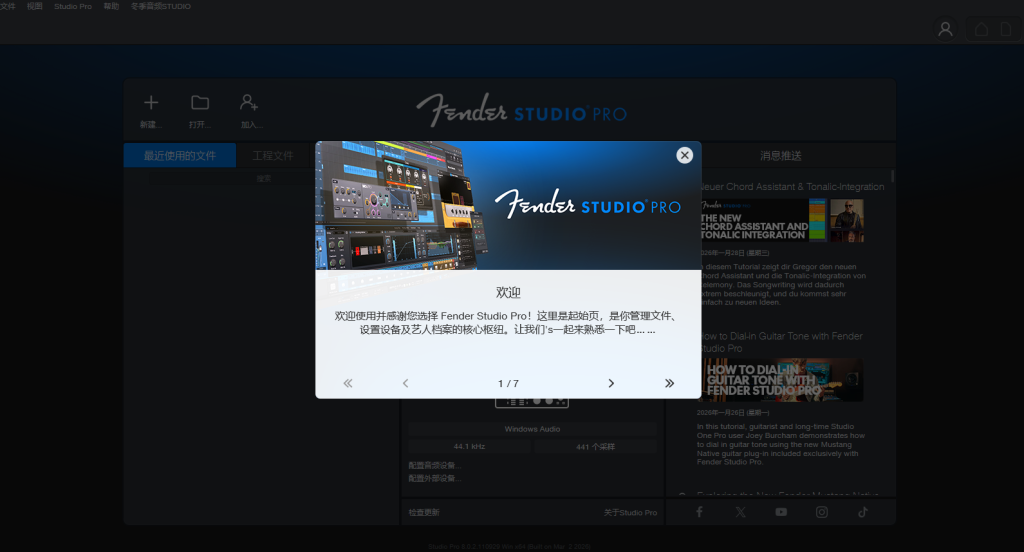Open the 冬季音频STUDIO menu
Image resolution: width=1024 pixels, height=552 pixels.
pyautogui.click(x=161, y=6)
